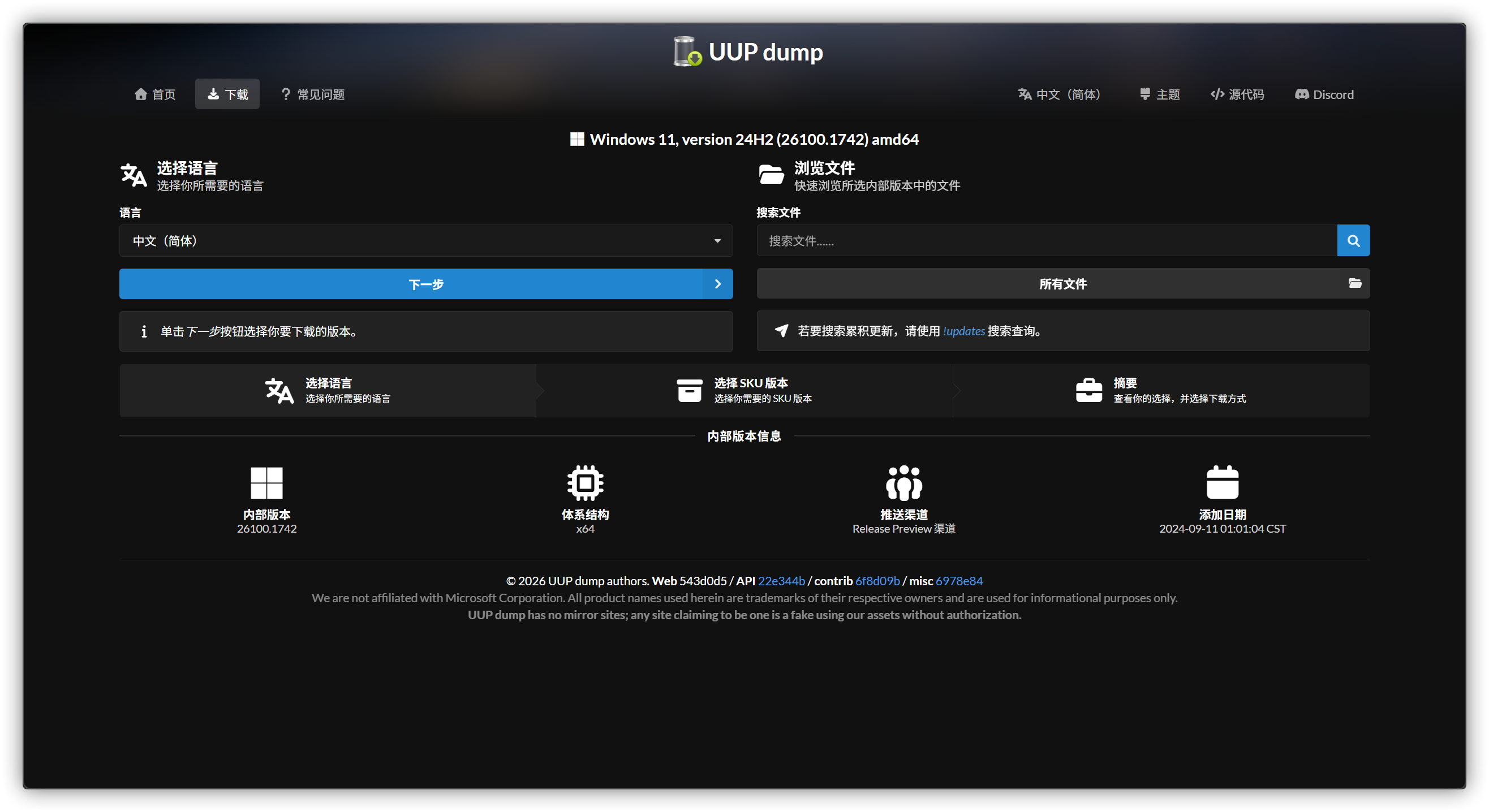
Task: Open the Discord link in navbar
Action: coord(1324,94)
